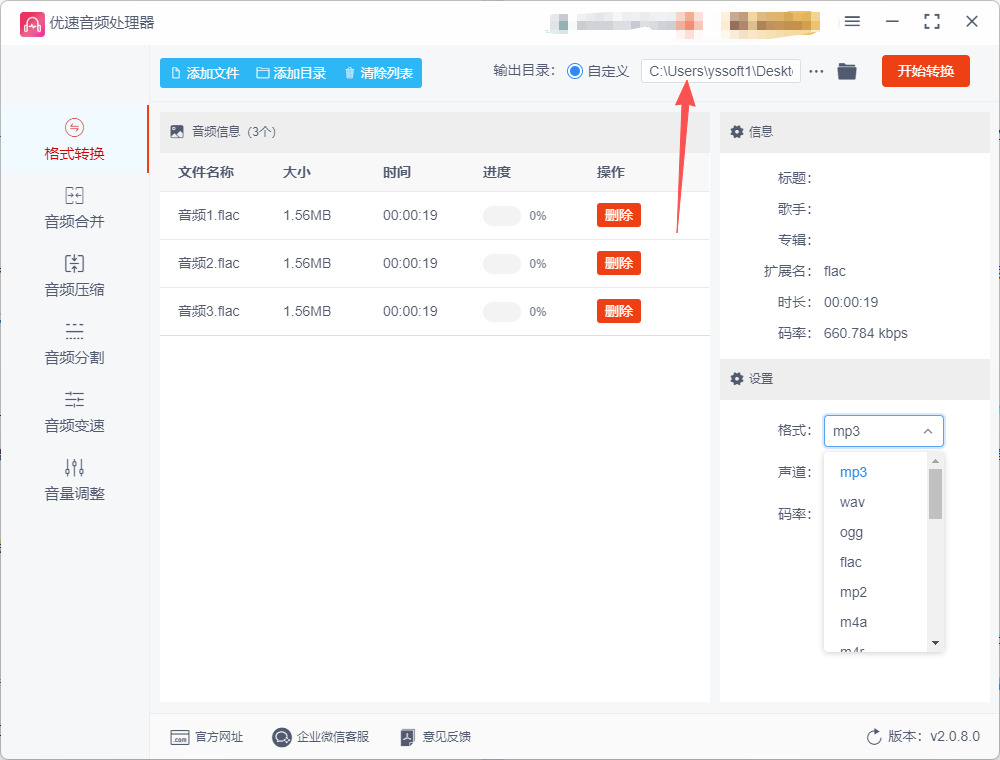Click the progress bar of 音频3.flac
1000x760 pixels.
502,311
